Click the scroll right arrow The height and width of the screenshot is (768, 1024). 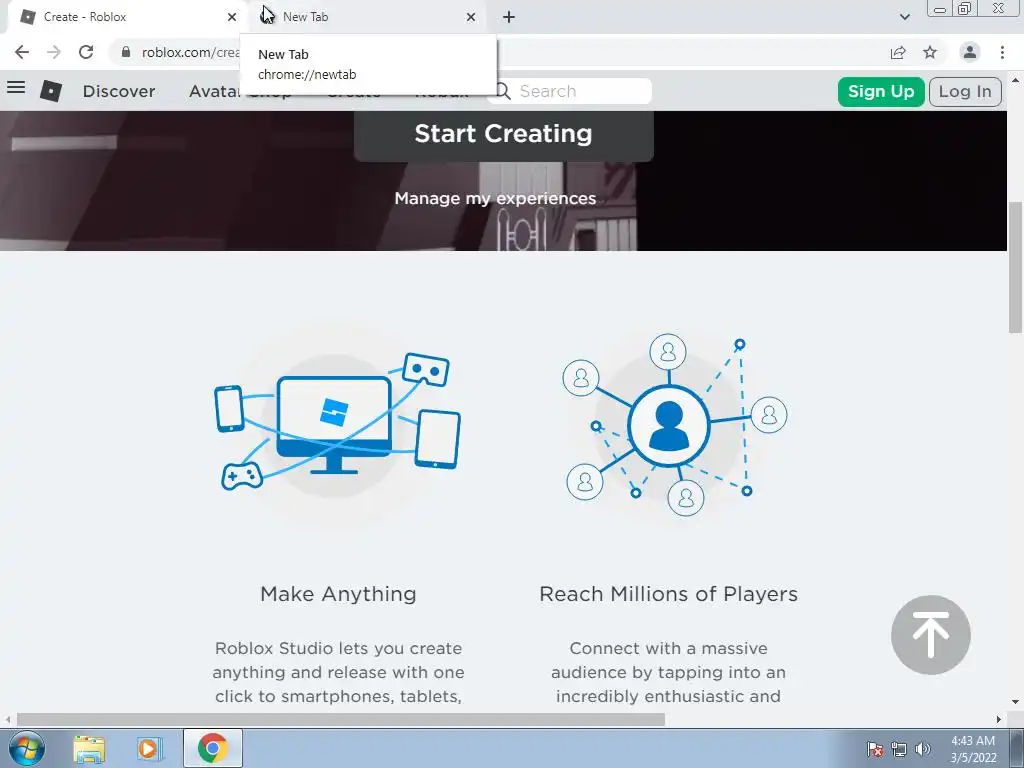[x=999, y=719]
